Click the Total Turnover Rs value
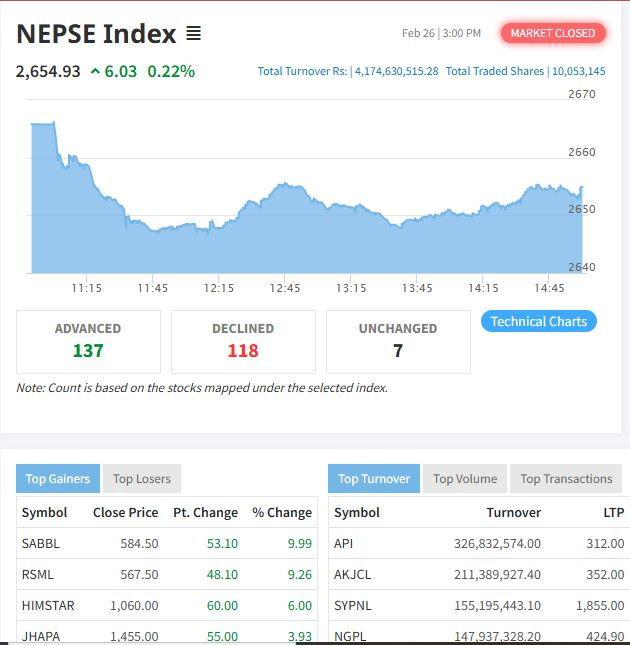Screen dimensions: 630x645 pos(396,72)
